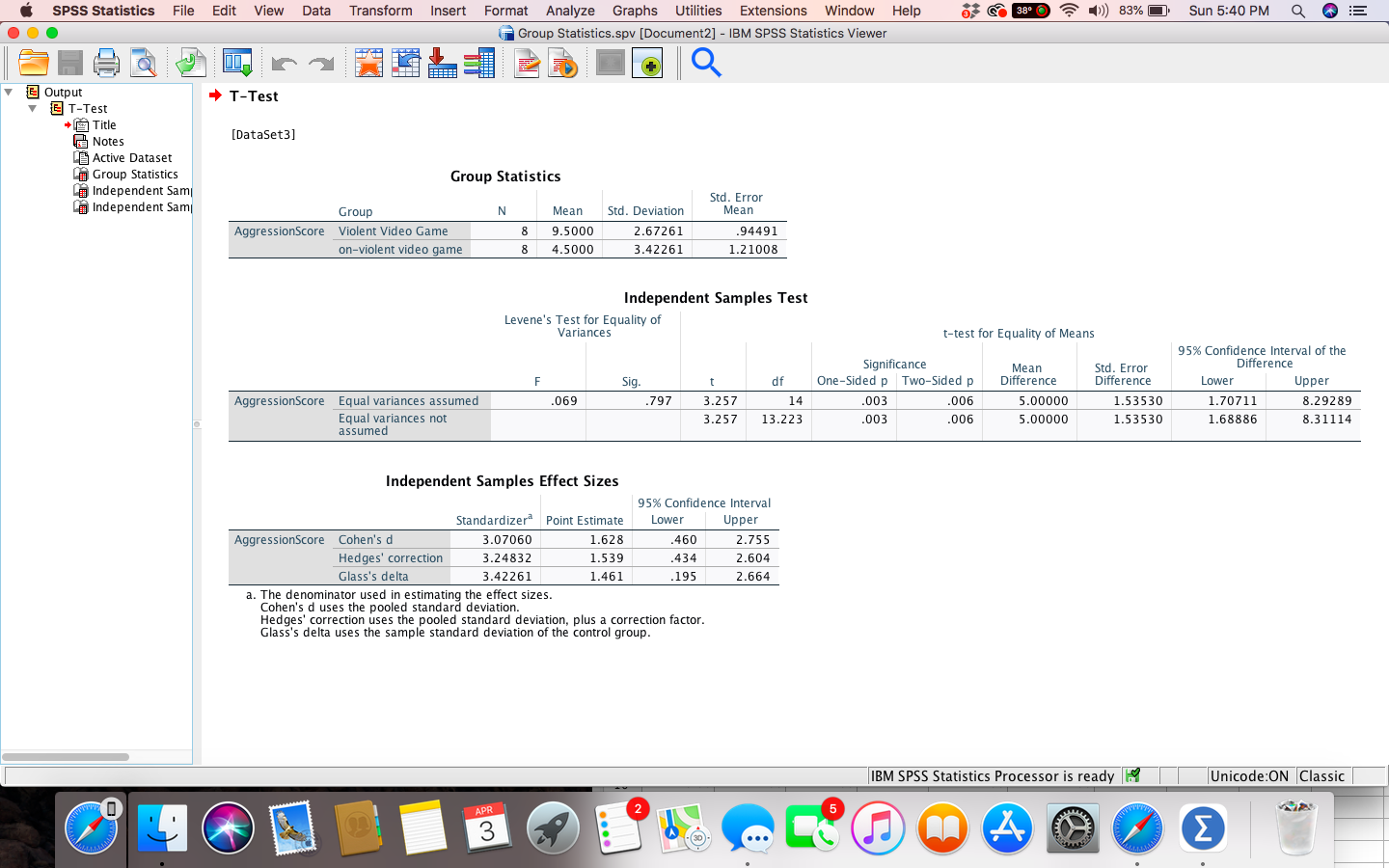Open Trash from the Dock
This screenshot has width=1389, height=868.
1296,827
